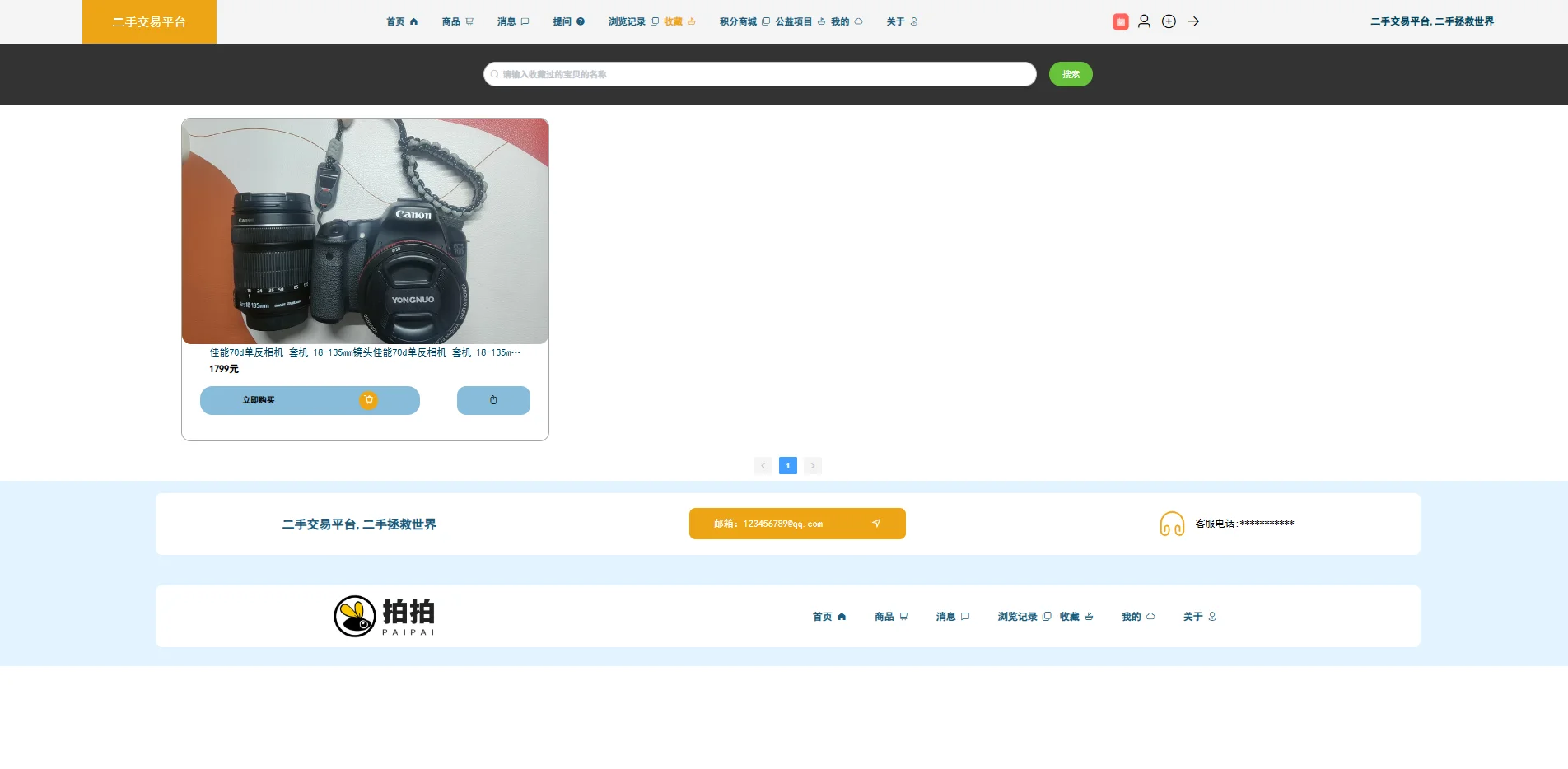Select 商品 in the top navigation
This screenshot has height=769, width=1568.
450,21
